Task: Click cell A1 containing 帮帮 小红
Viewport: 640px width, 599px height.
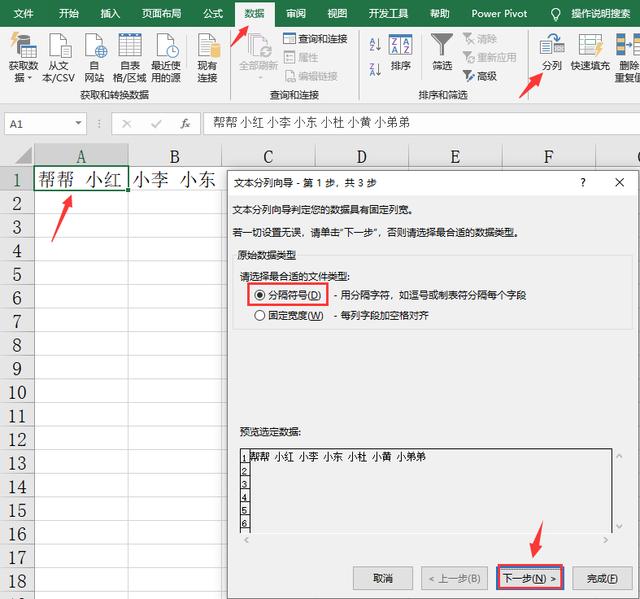Action: [x=81, y=179]
